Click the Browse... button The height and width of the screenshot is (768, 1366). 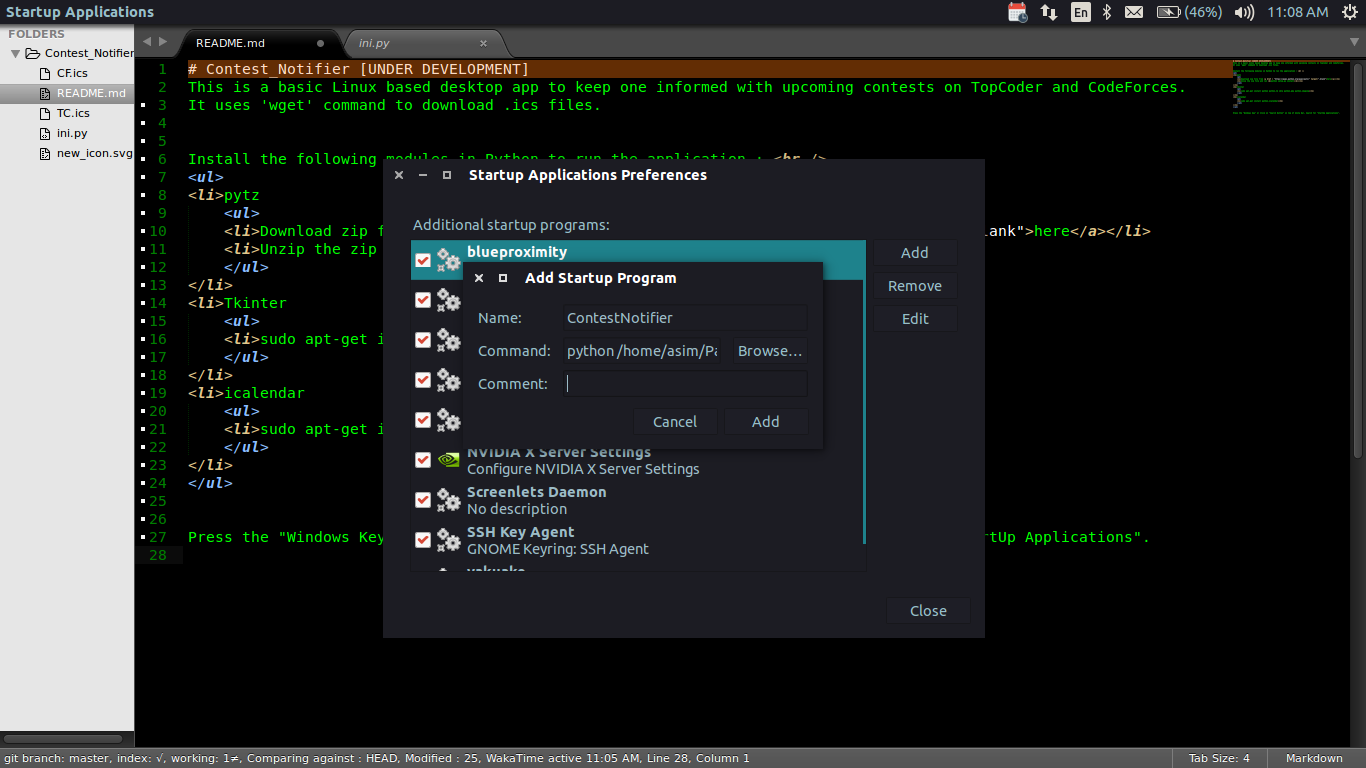click(x=769, y=351)
